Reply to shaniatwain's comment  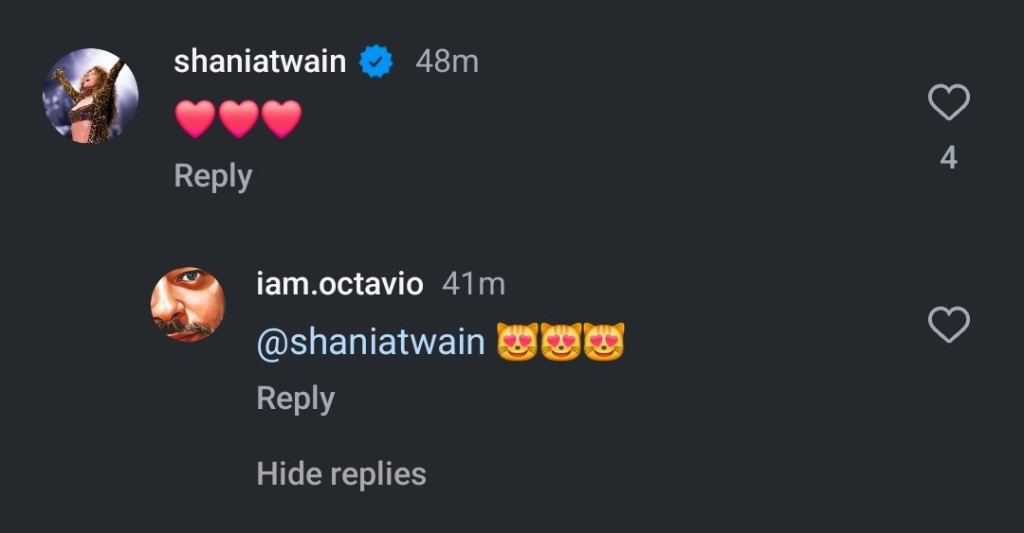click(213, 176)
